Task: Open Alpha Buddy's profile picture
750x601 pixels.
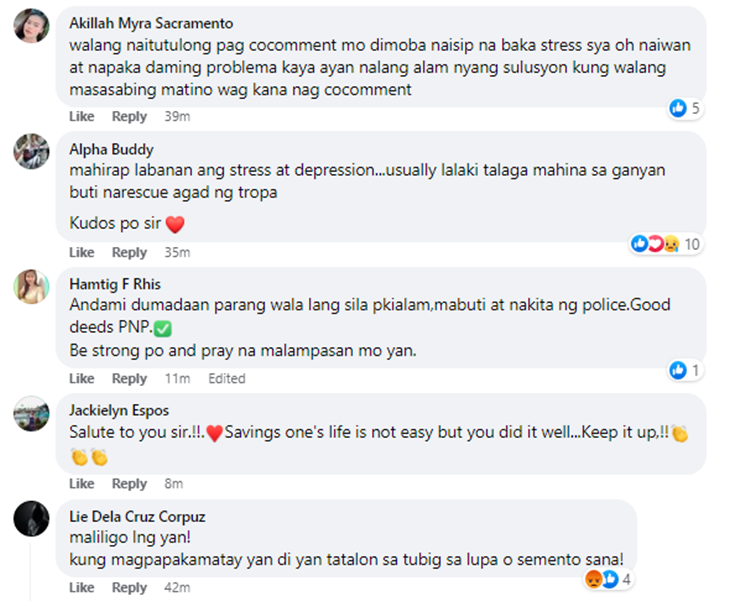Action: click(x=32, y=151)
